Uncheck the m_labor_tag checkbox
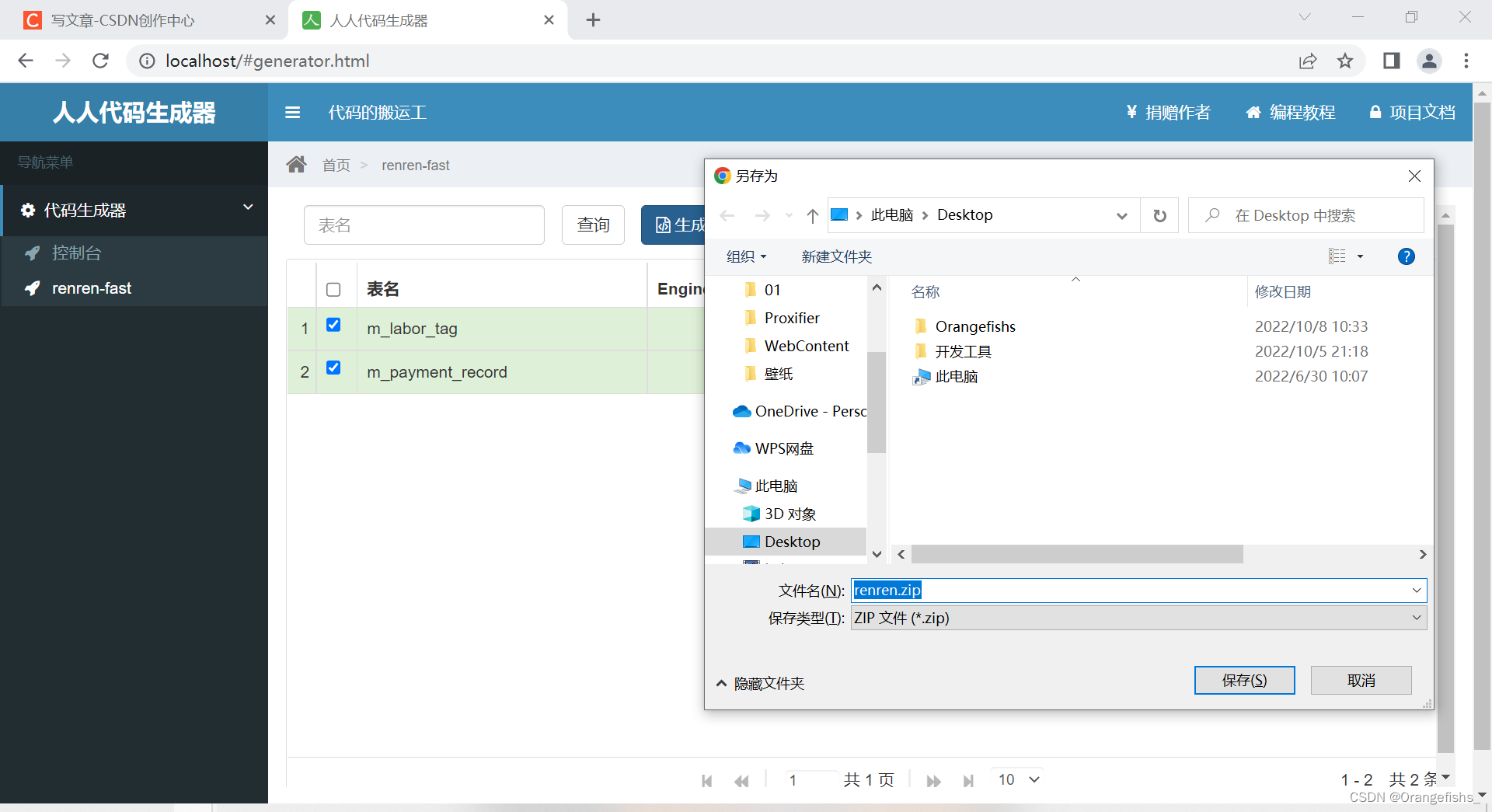The width and height of the screenshot is (1492, 812). [333, 326]
